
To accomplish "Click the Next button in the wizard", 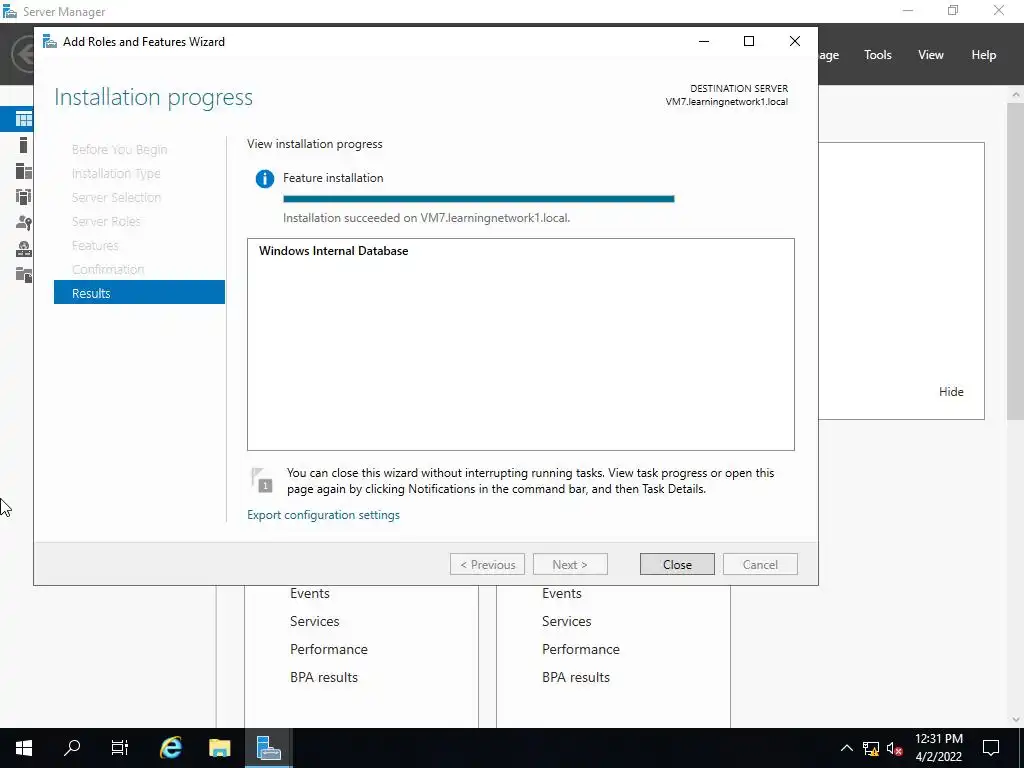I will 570,565.
